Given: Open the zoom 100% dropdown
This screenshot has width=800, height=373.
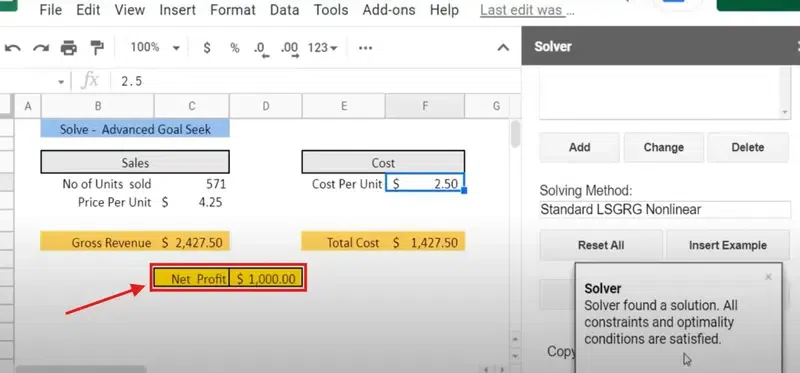Looking at the screenshot, I should pos(155,48).
